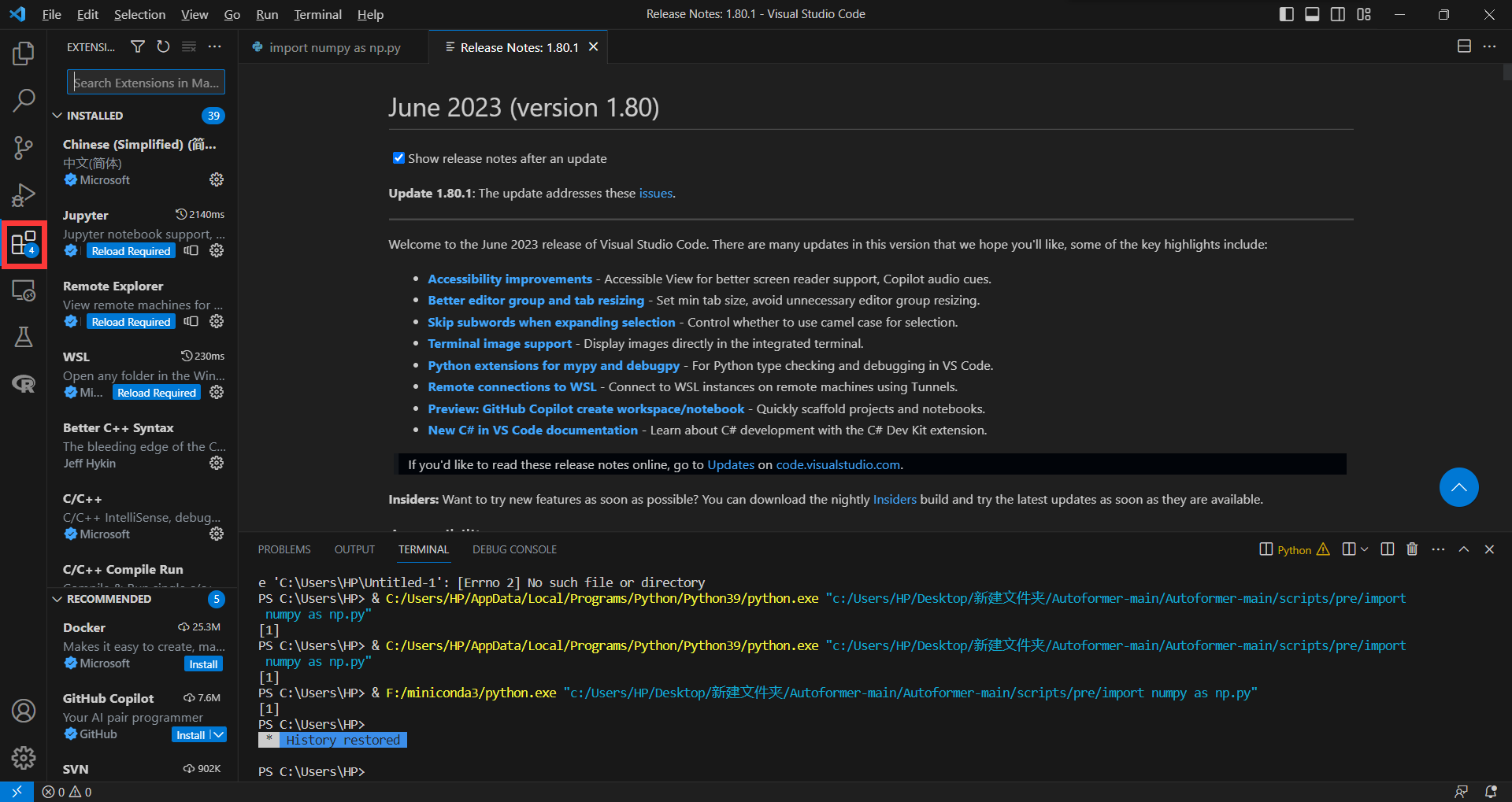Open settings gear for WSL extension
The width and height of the screenshot is (1512, 802).
click(x=217, y=393)
